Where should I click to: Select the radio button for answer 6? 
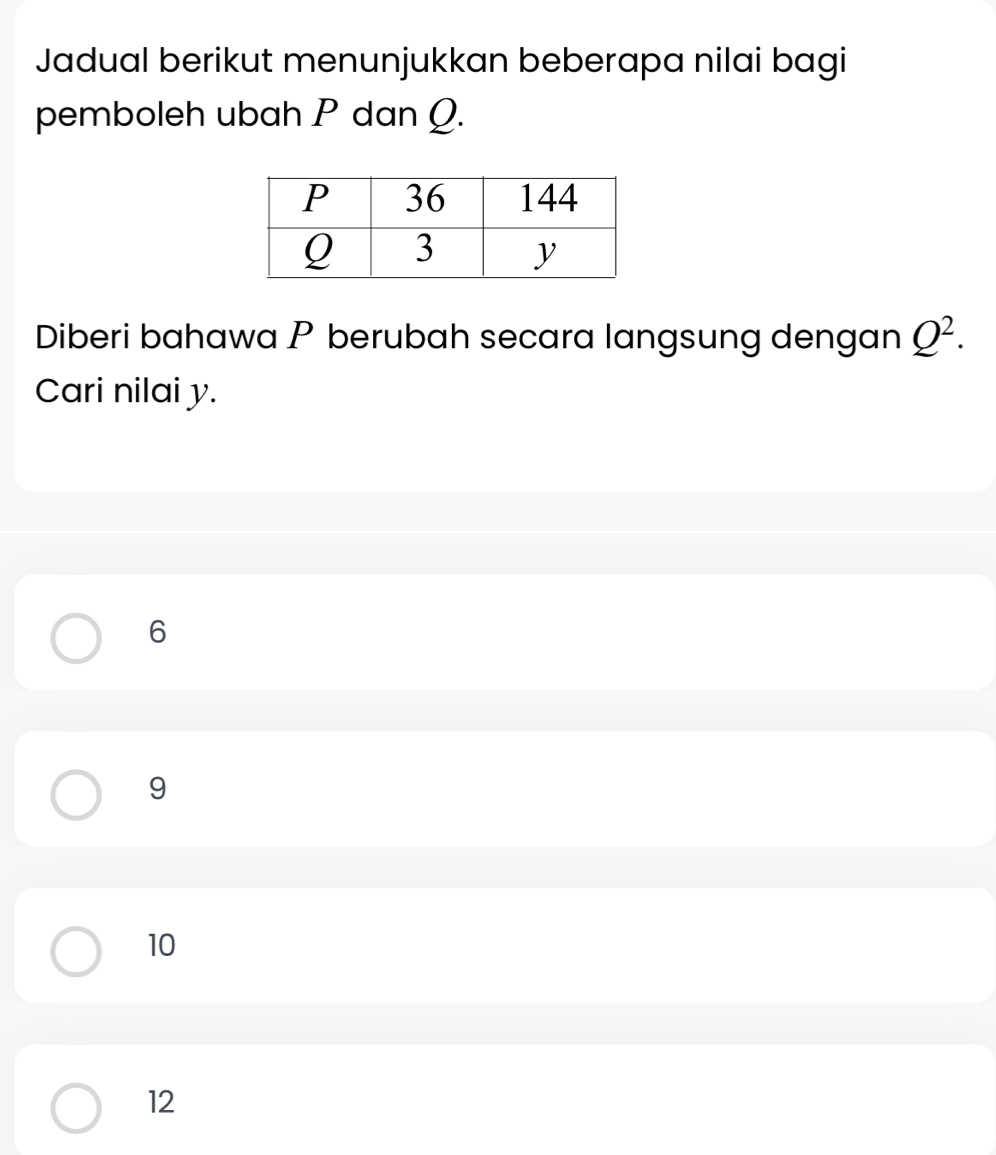76,637
